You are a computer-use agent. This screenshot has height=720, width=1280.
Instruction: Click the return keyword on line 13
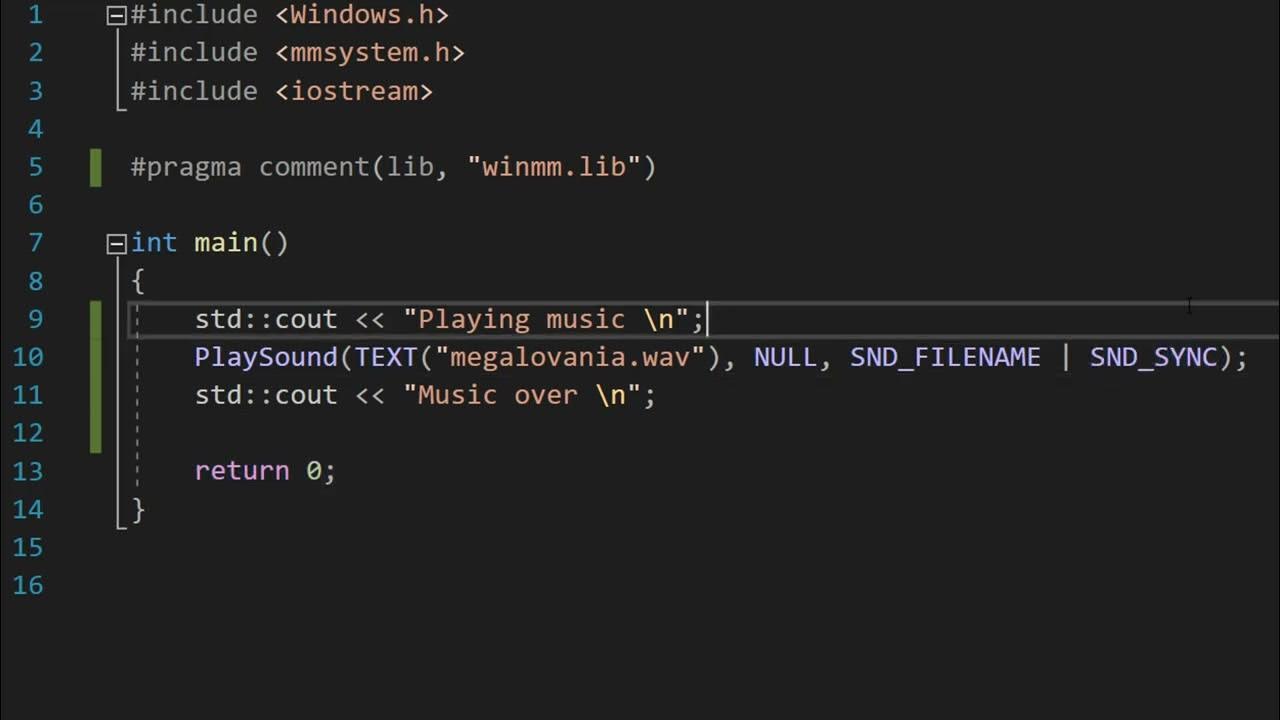point(242,471)
